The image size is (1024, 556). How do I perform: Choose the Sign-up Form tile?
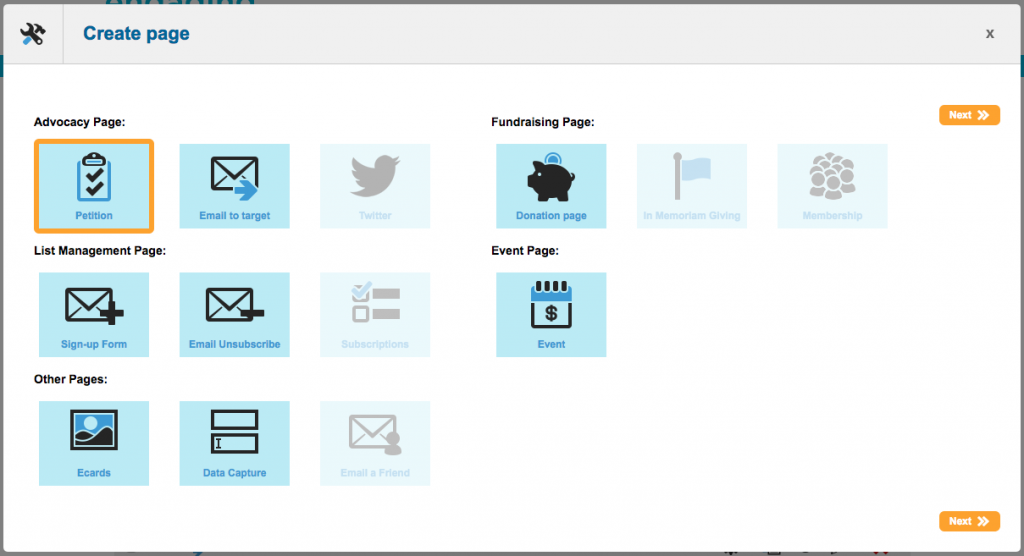pos(94,314)
